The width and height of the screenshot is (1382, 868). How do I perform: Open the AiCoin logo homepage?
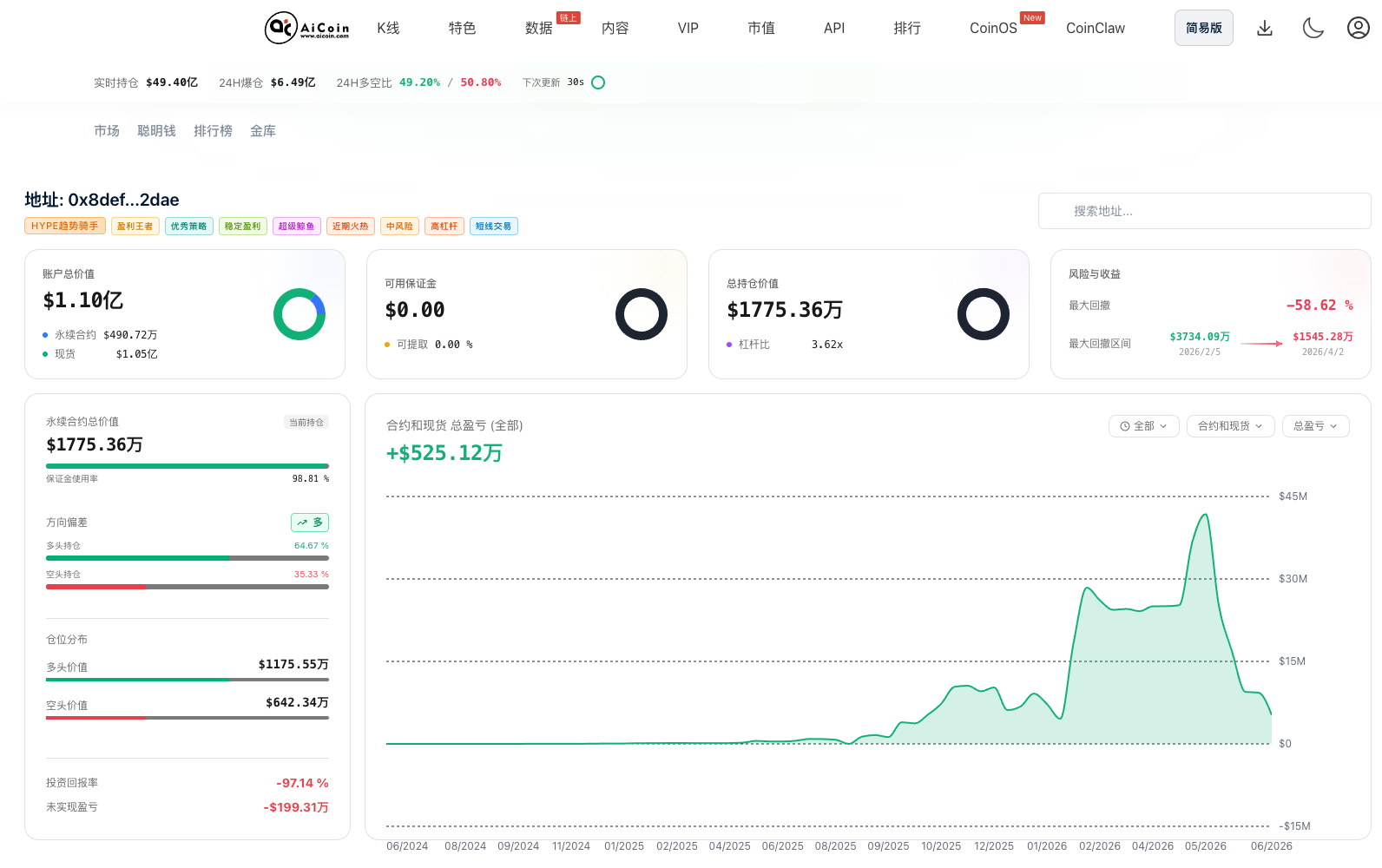point(307,28)
